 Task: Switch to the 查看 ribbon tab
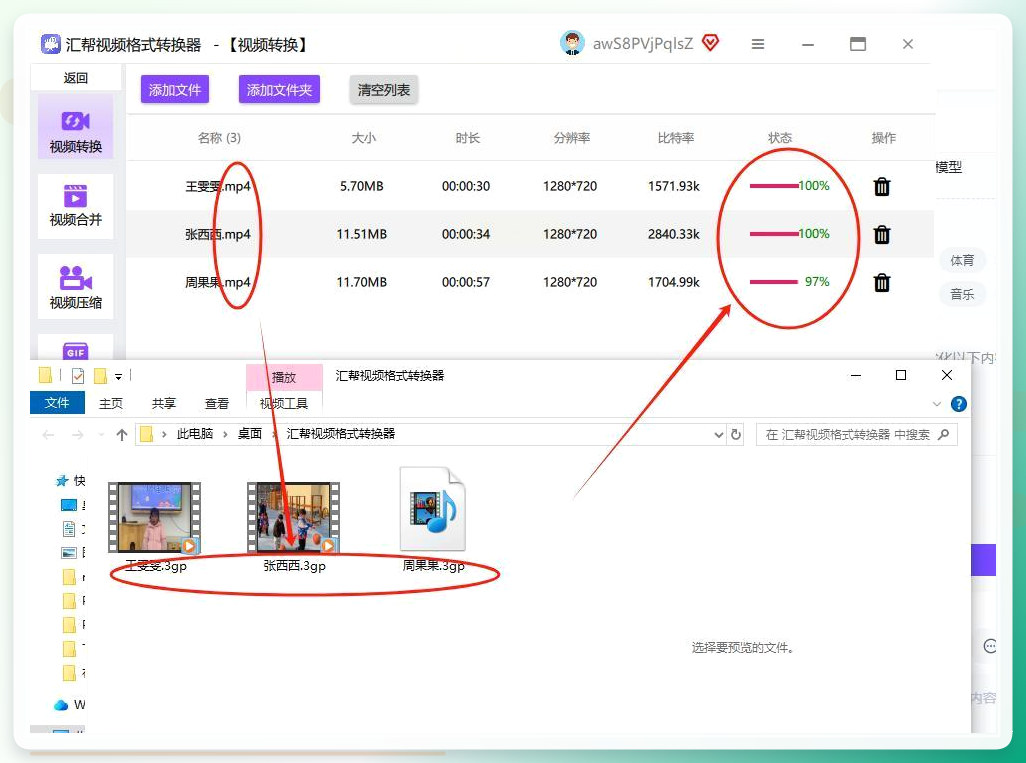(217, 403)
